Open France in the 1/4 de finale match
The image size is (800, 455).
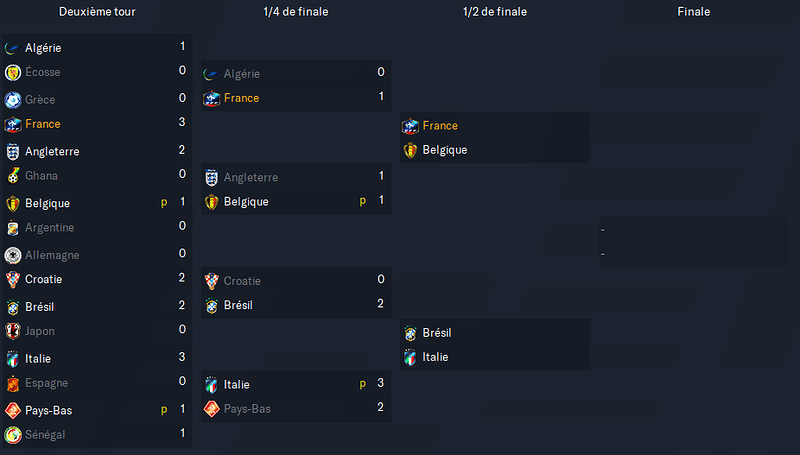[x=241, y=98]
